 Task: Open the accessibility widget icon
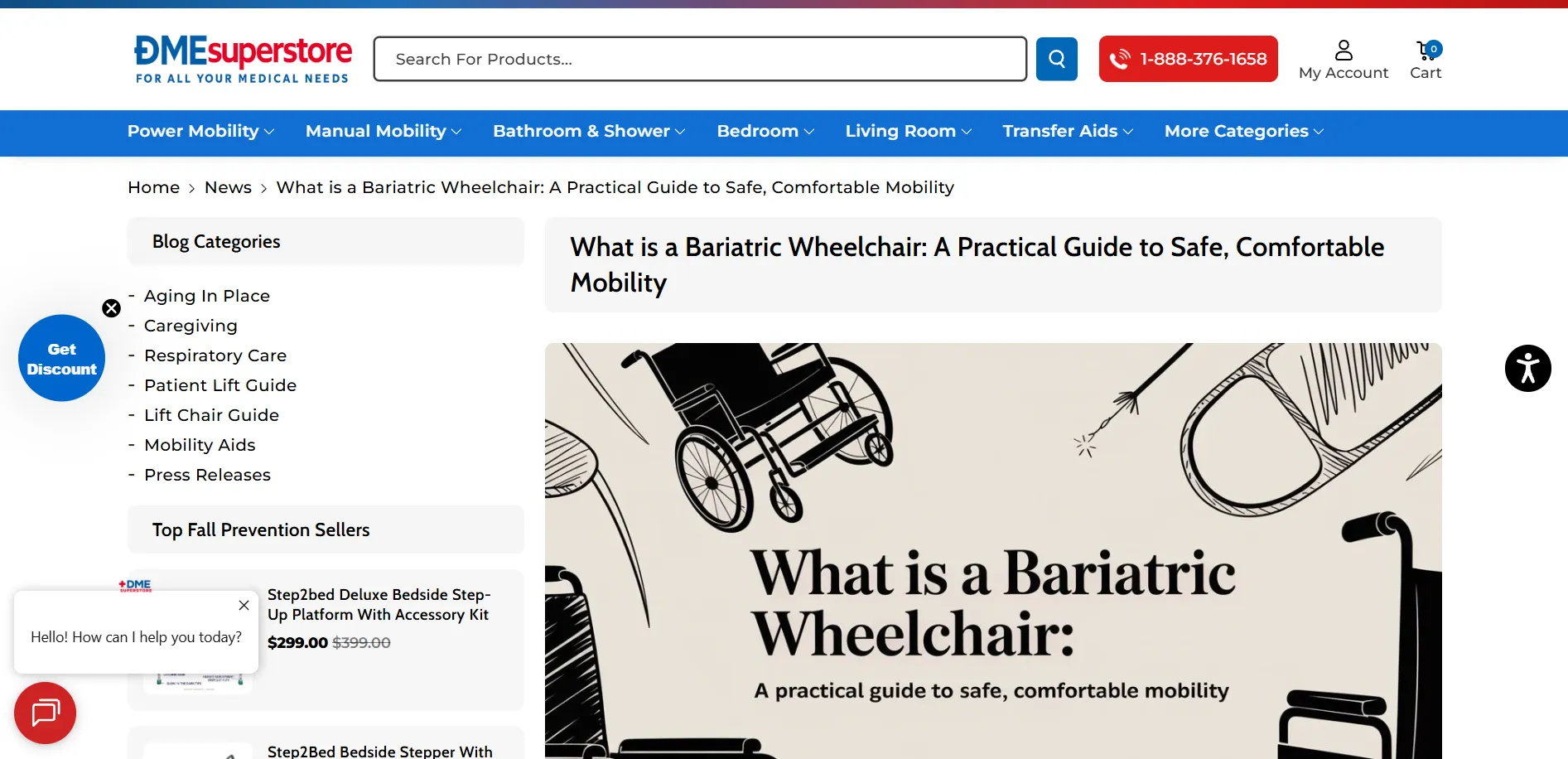[1527, 368]
